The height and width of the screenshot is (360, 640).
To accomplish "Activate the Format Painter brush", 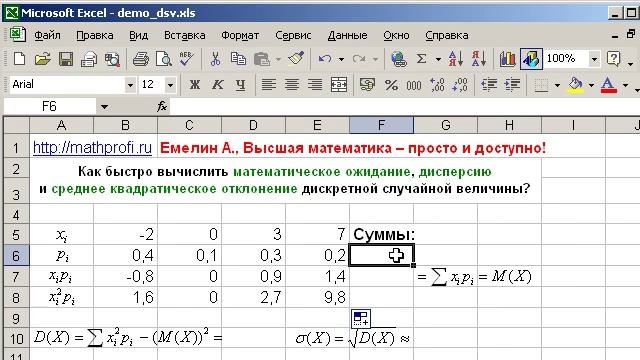I will pos(296,59).
